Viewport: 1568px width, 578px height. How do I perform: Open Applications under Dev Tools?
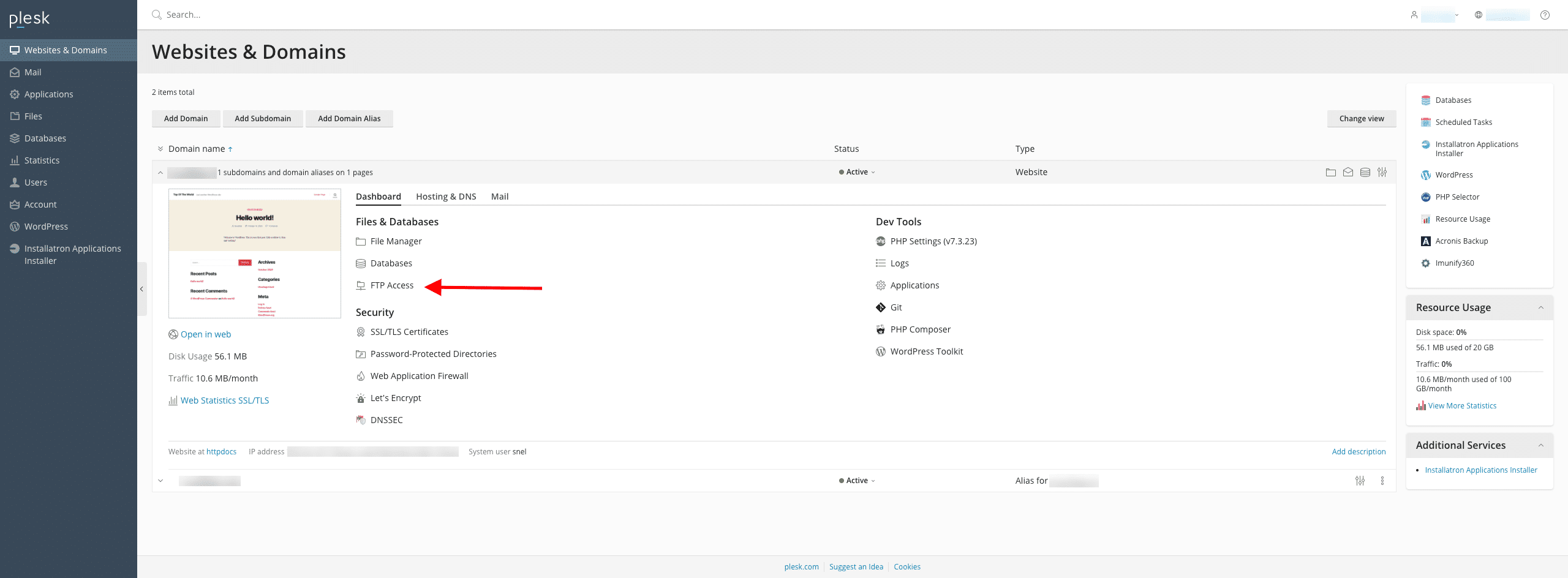point(907,285)
